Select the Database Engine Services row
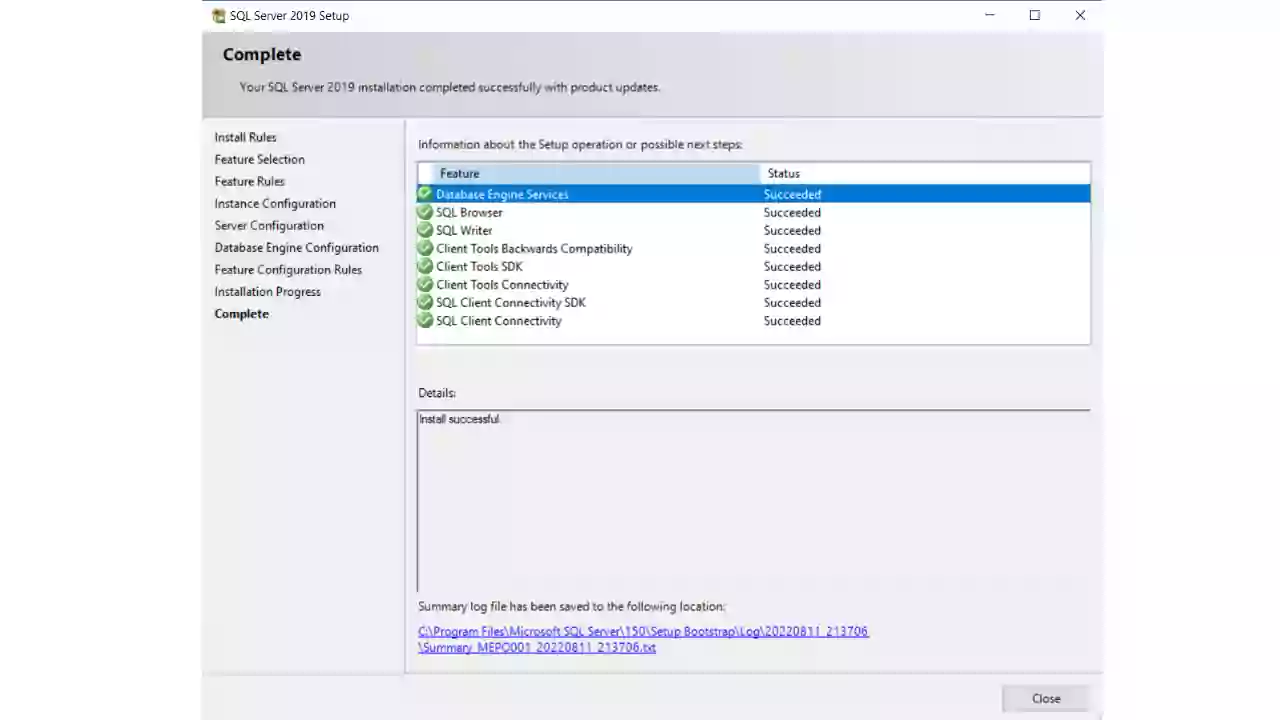1280x720 pixels. [x=753, y=194]
